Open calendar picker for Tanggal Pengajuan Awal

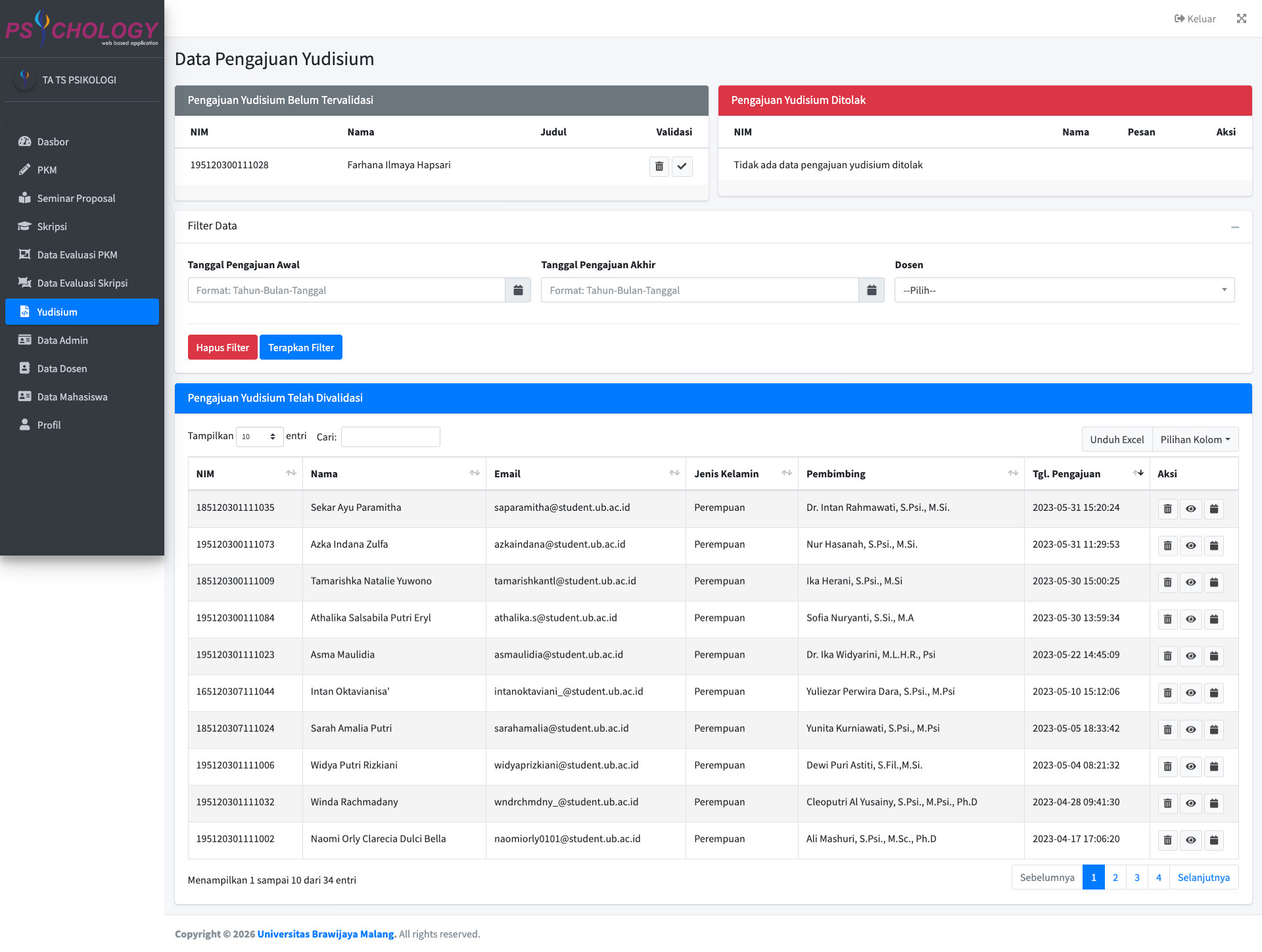click(x=518, y=290)
